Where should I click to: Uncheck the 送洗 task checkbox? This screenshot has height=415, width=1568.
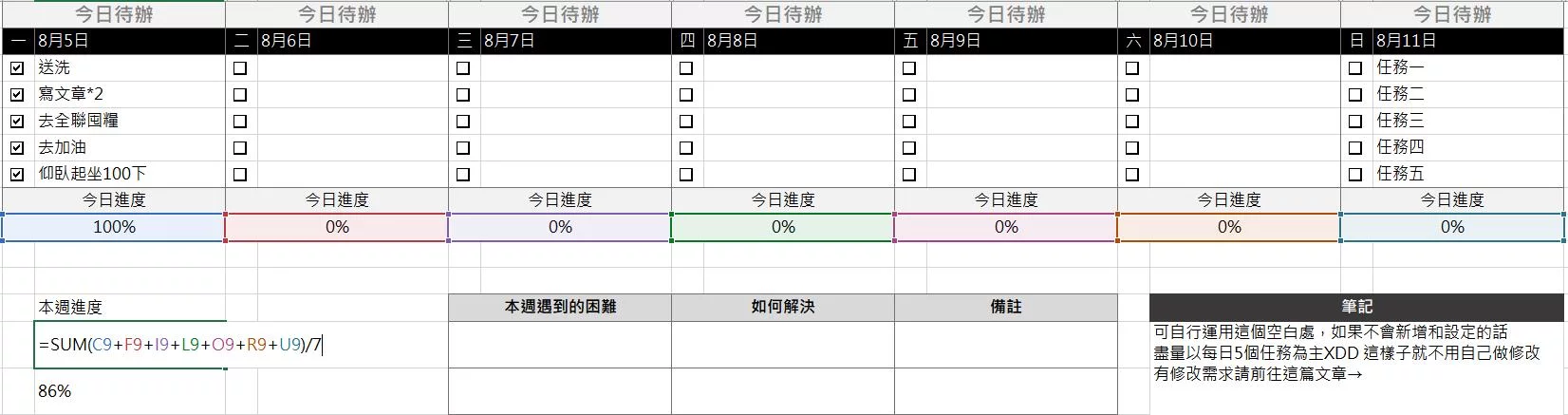click(17, 68)
